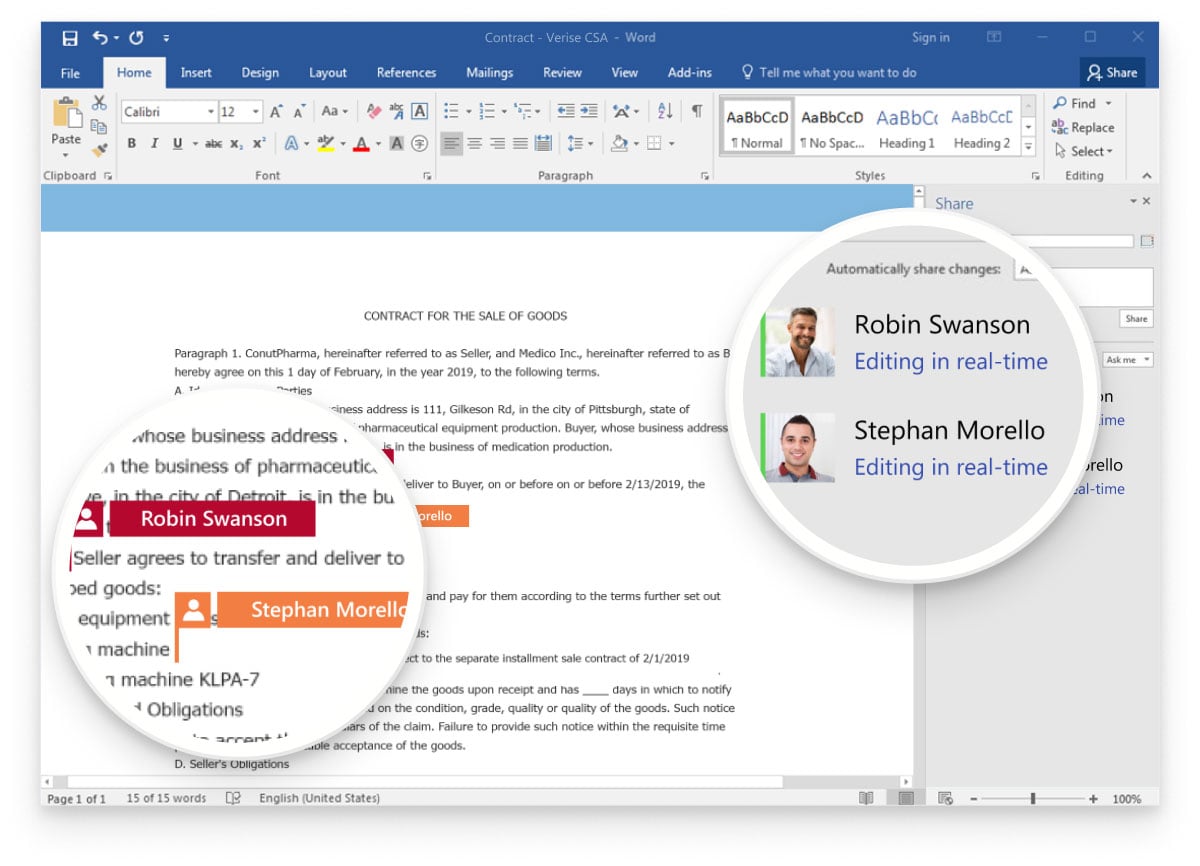Click the Paste clipboard icon

coord(66,116)
